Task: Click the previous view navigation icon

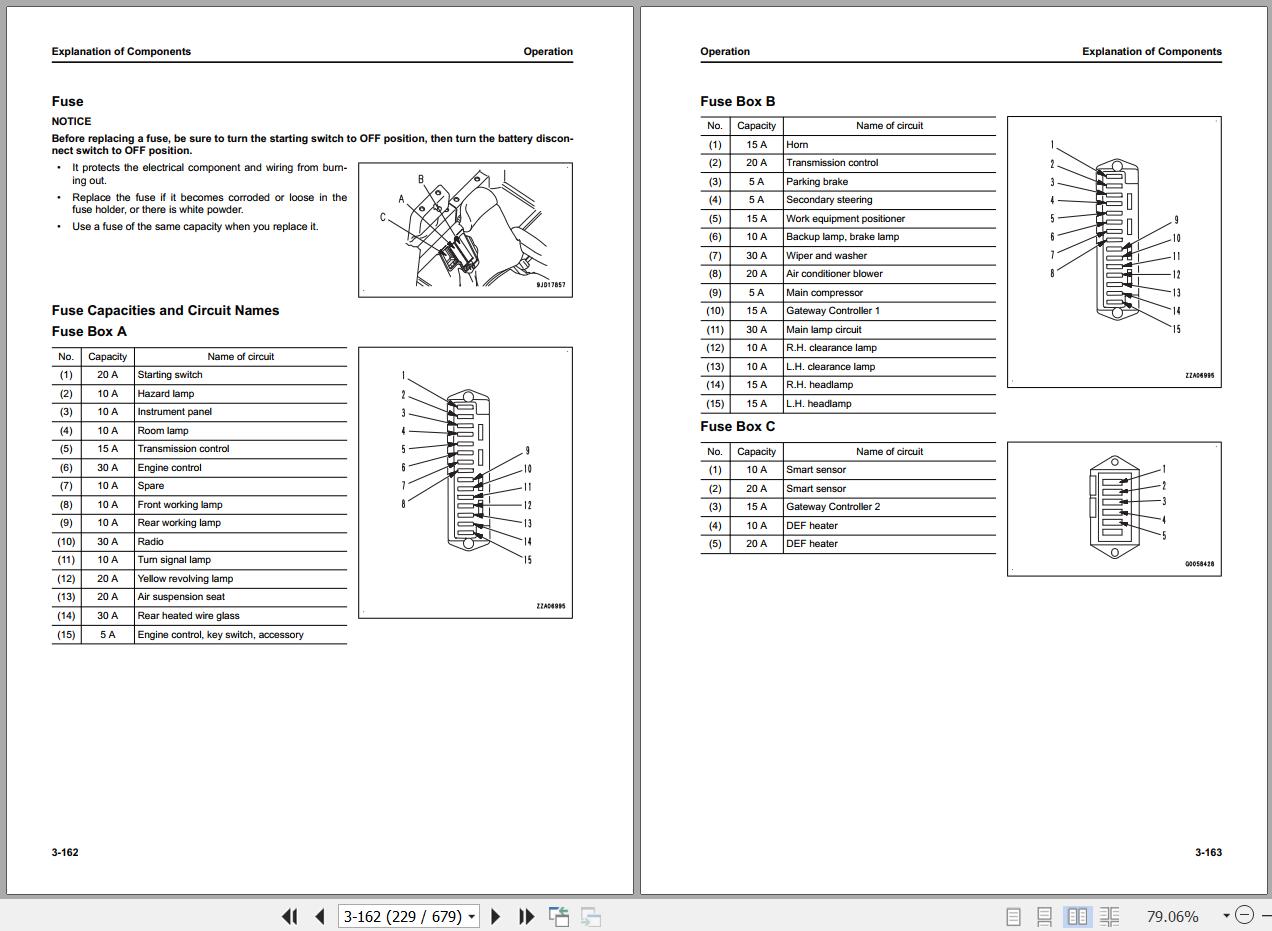Action: click(559, 916)
